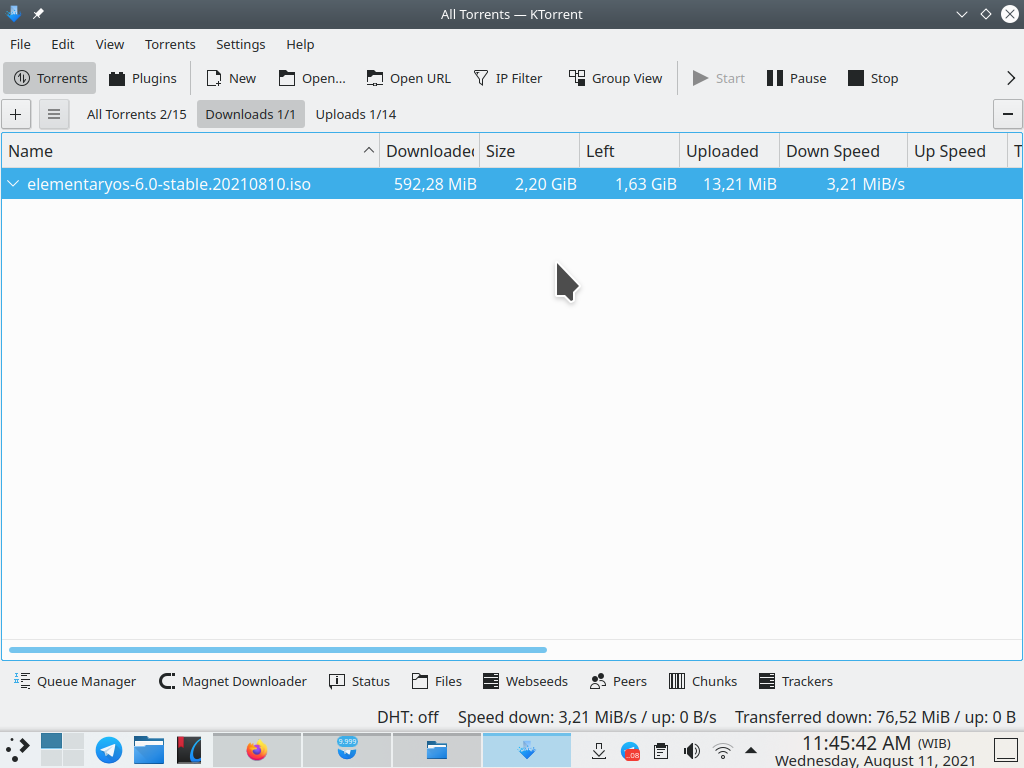The height and width of the screenshot is (768, 1024).
Task: Click the DHT: off status text
Action: click(x=408, y=717)
